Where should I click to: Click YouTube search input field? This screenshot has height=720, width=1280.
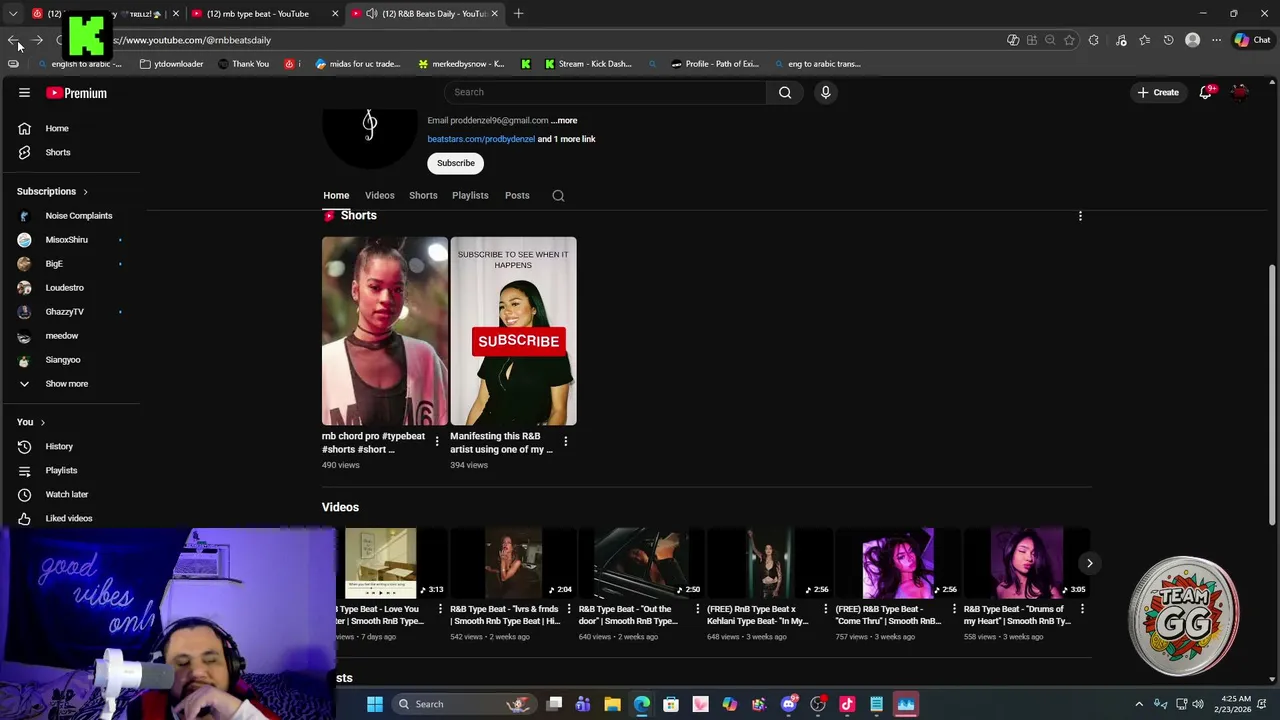605,92
